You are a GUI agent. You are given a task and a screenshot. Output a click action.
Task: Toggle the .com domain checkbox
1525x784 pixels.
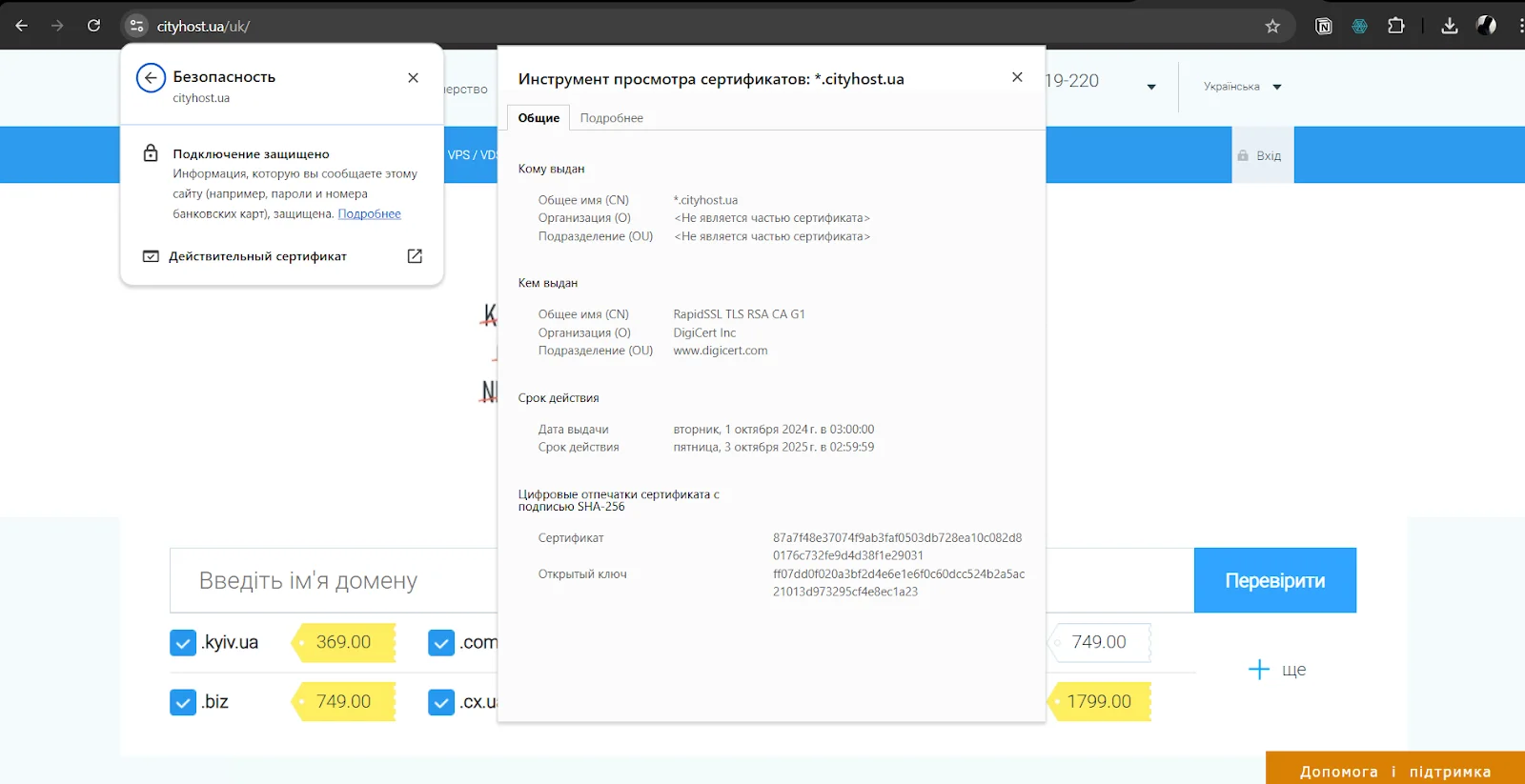441,643
